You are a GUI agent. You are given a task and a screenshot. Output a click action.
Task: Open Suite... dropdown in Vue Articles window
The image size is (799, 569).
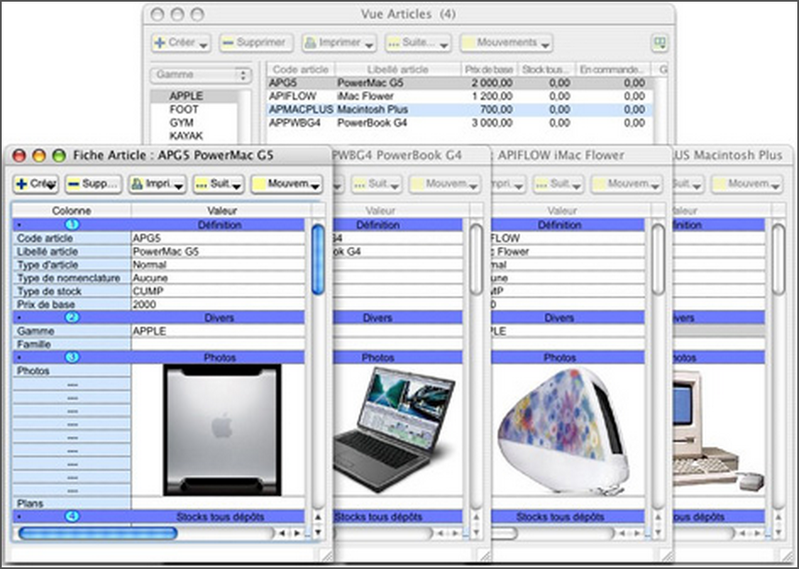tap(418, 43)
